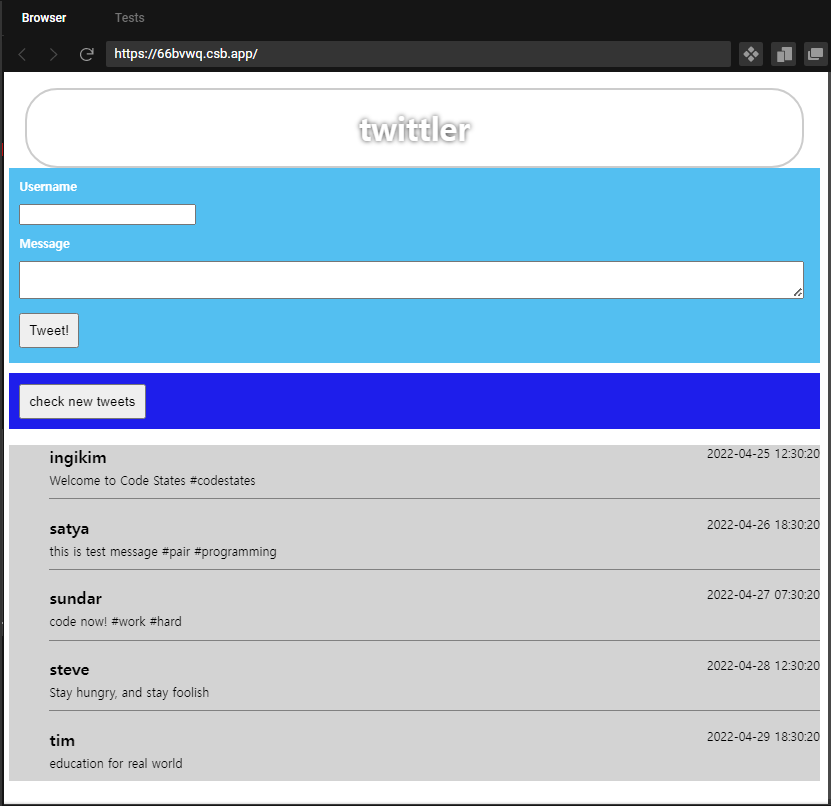The height and width of the screenshot is (806, 831).
Task: Click the timestamp 2022-04-25 12:30:20
Action: [763, 454]
